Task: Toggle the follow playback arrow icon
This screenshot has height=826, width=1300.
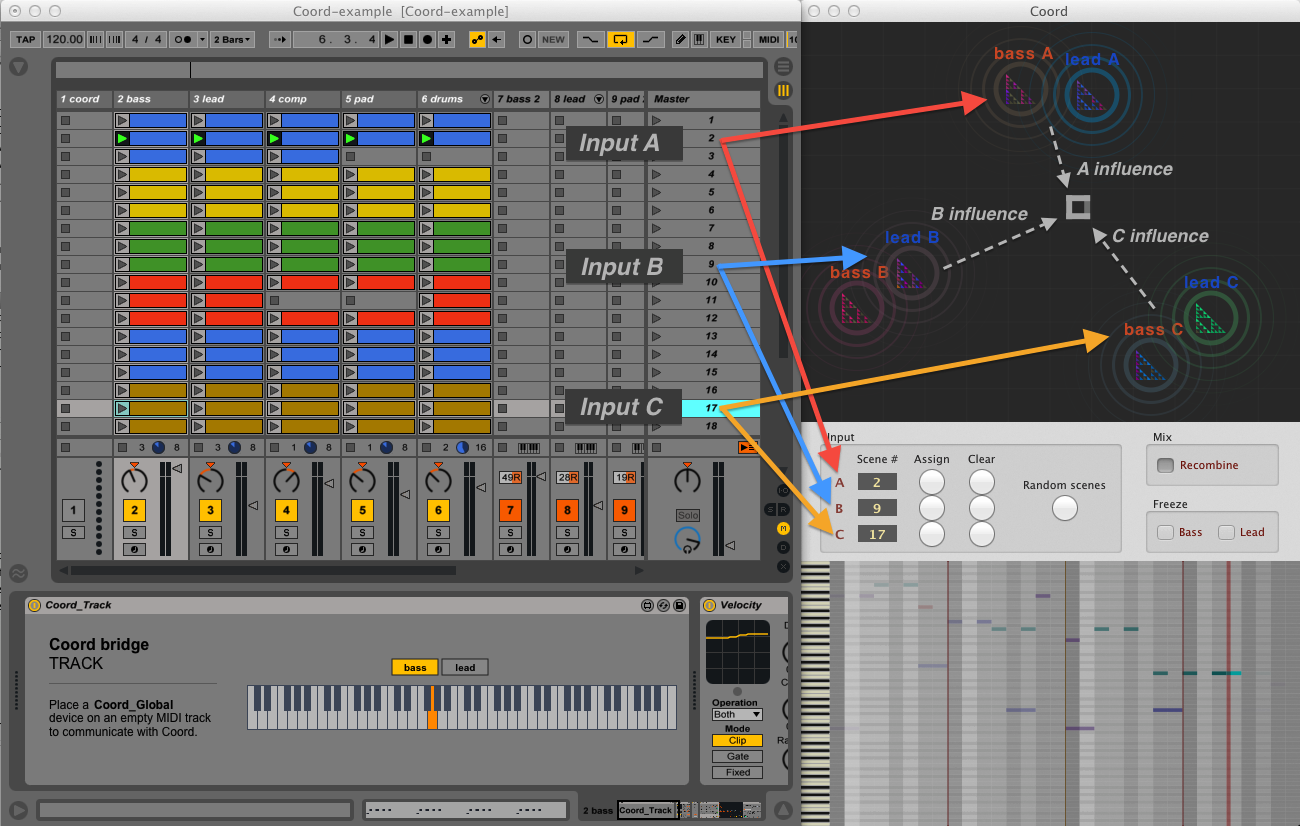Action: click(x=279, y=39)
